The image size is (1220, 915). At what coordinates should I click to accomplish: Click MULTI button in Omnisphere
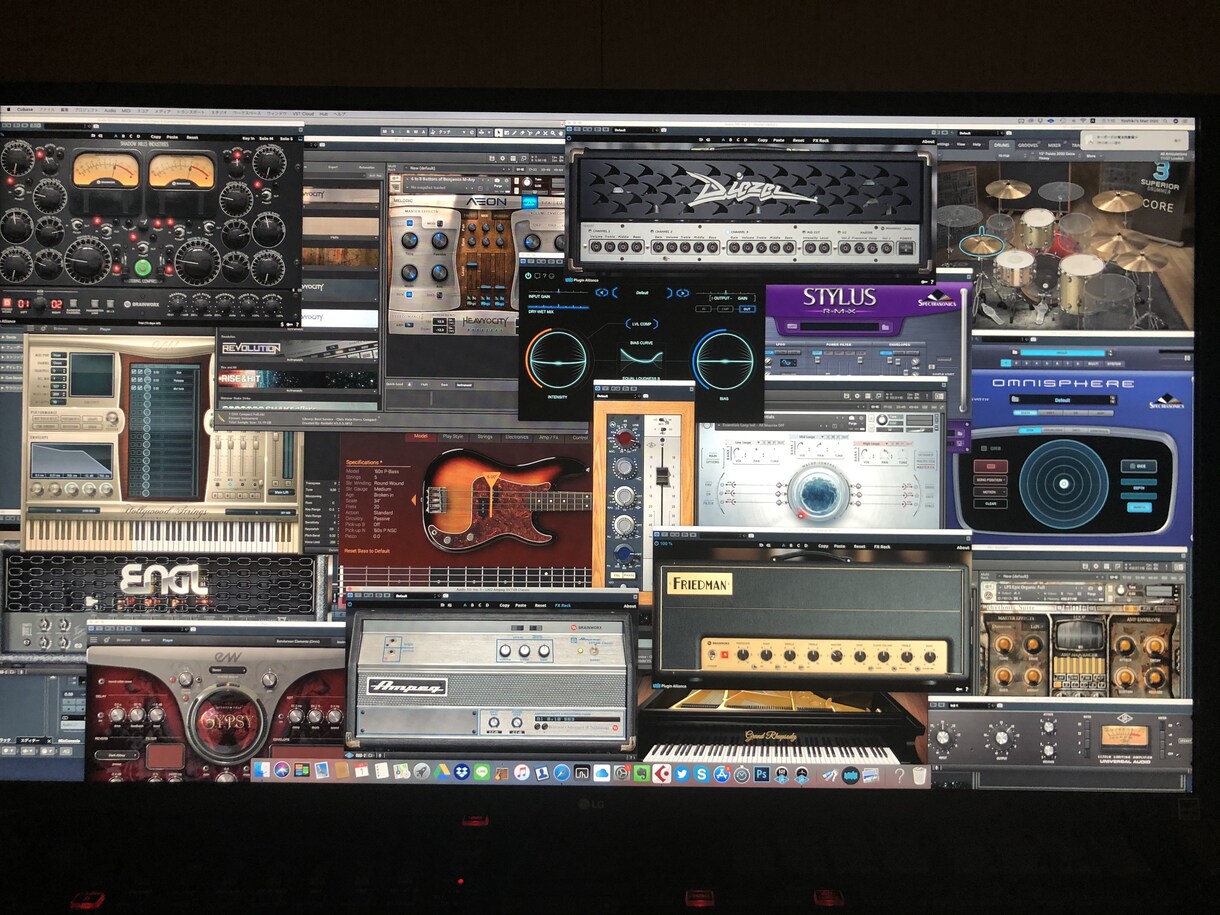pos(1093,363)
